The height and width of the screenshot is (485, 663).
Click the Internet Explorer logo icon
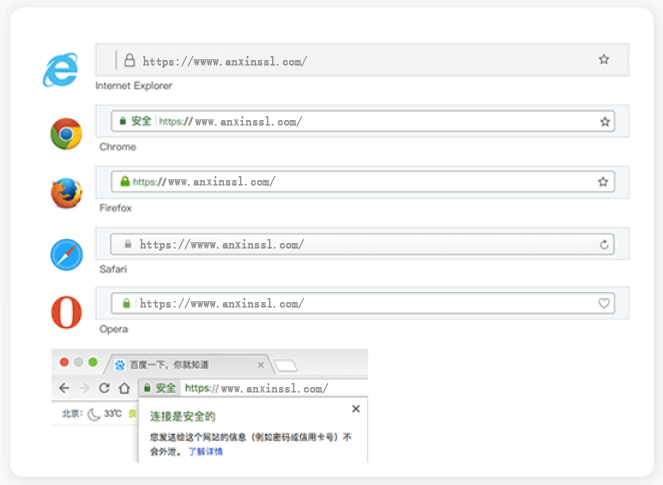61,70
